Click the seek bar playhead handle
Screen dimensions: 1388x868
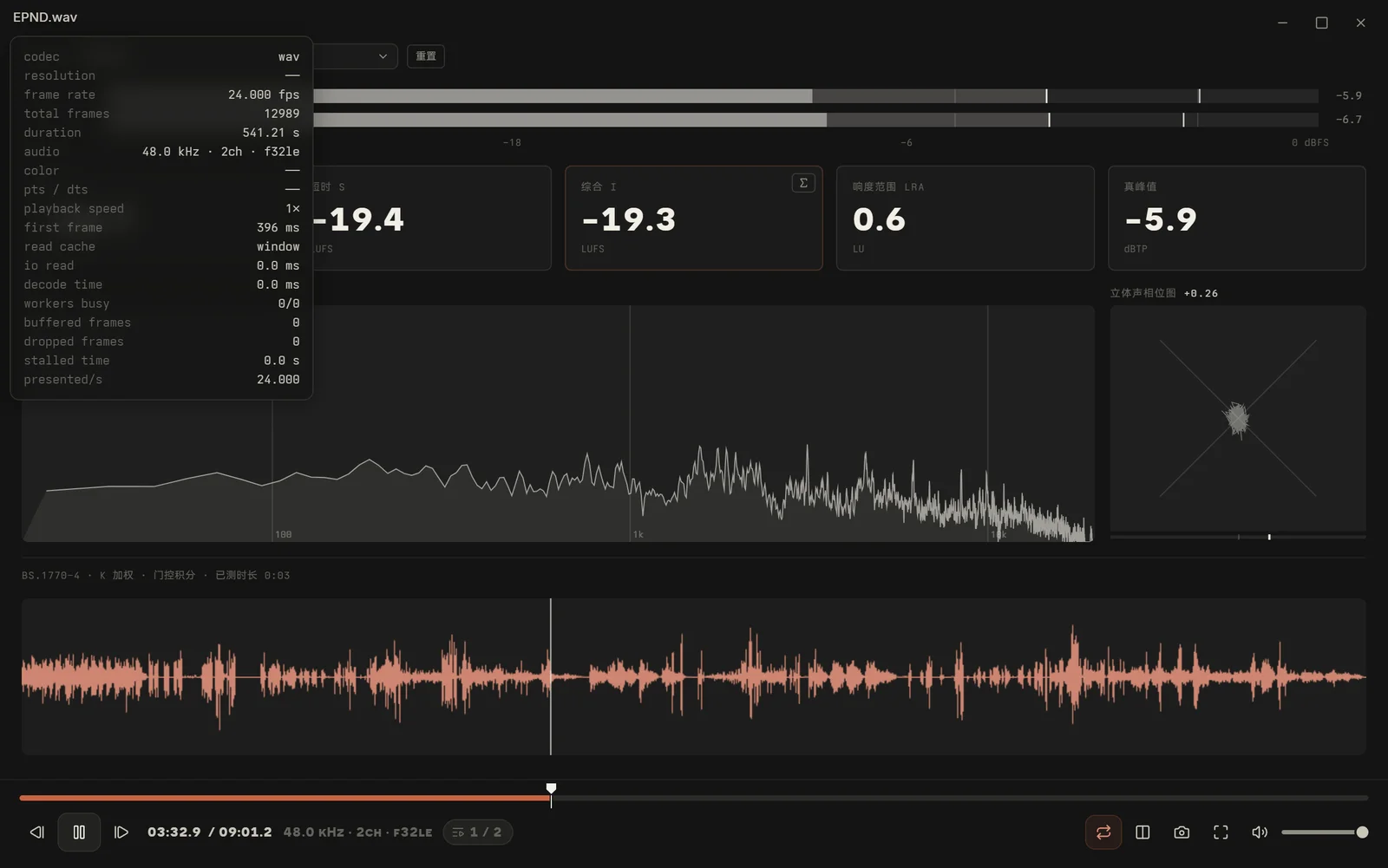coord(551,789)
